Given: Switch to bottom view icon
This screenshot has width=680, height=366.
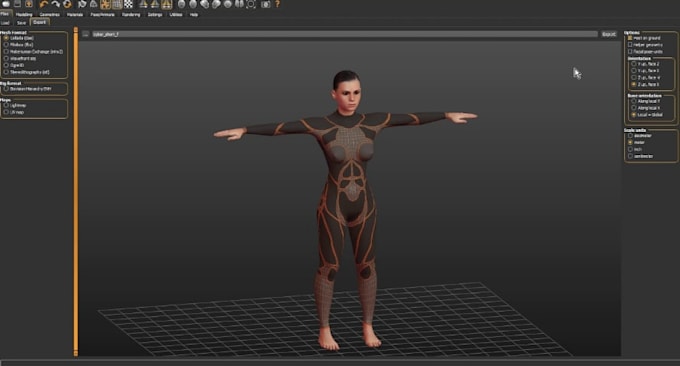Looking at the screenshot, I should [x=239, y=4].
